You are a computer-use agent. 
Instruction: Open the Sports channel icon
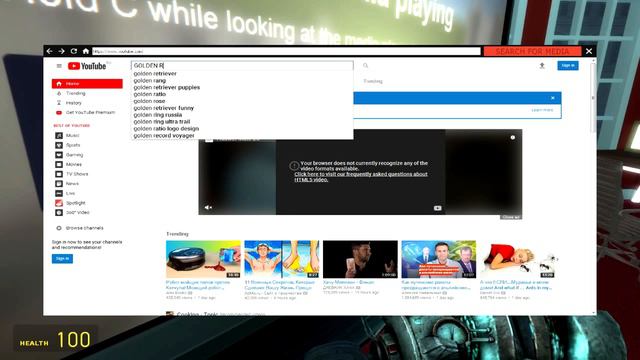click(59, 145)
